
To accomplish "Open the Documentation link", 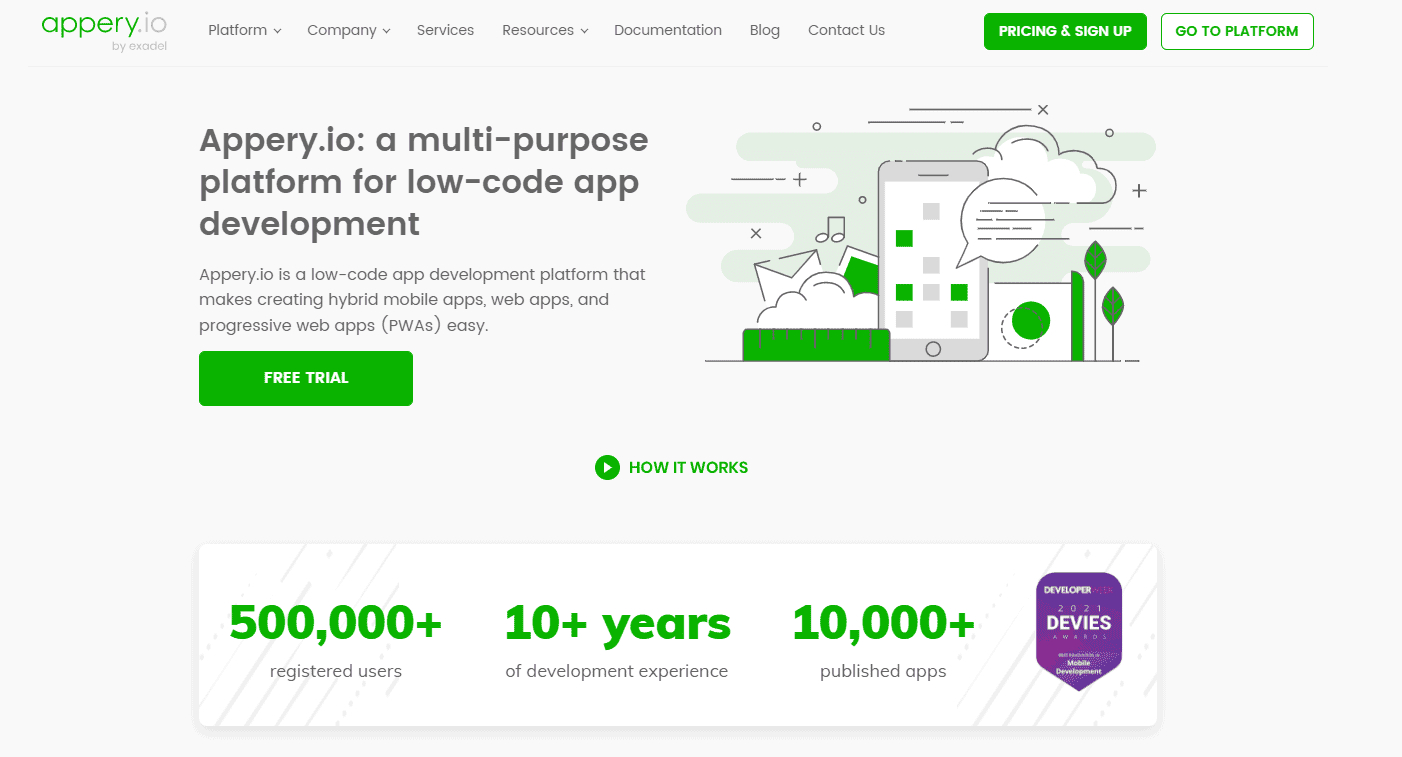I will point(668,30).
